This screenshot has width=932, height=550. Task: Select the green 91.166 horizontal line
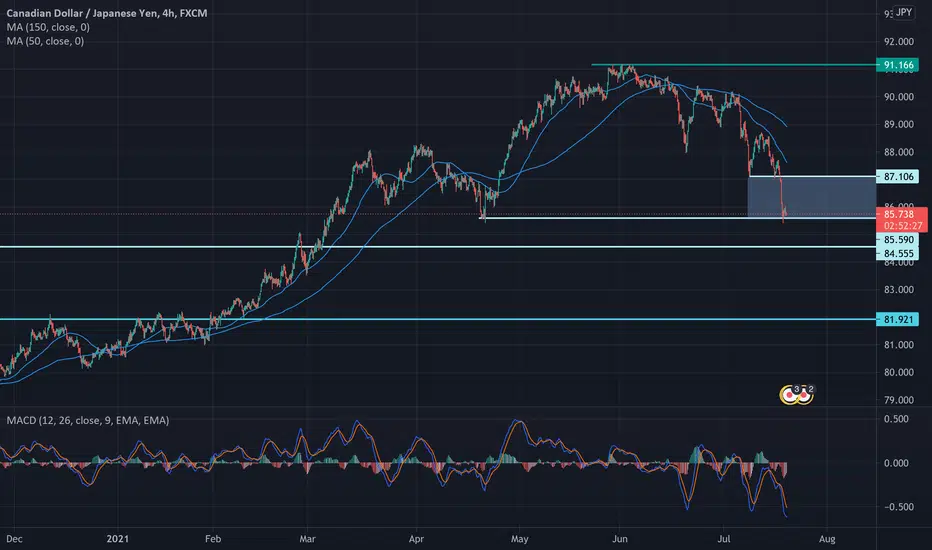pos(733,65)
